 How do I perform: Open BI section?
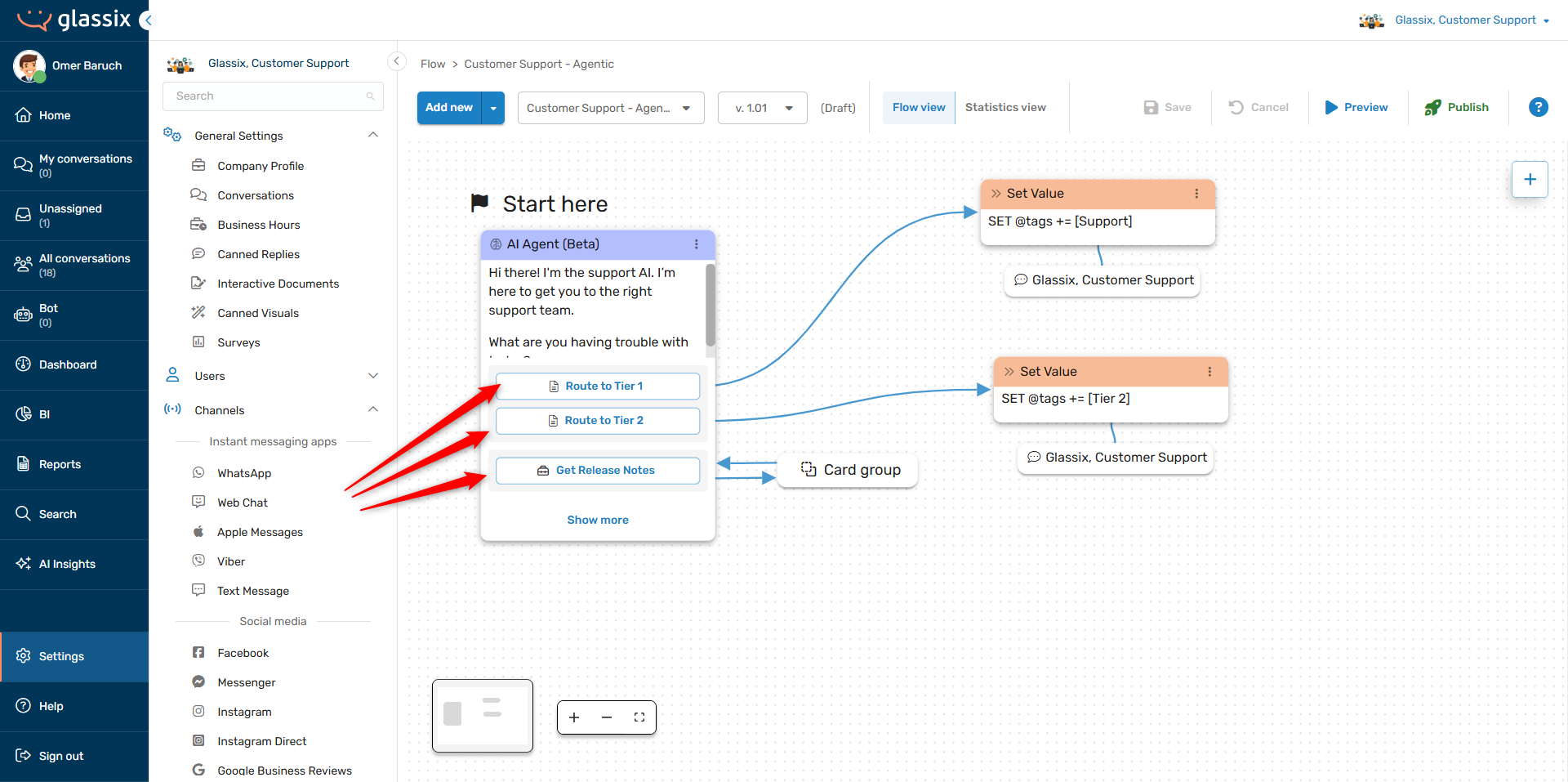click(x=74, y=415)
